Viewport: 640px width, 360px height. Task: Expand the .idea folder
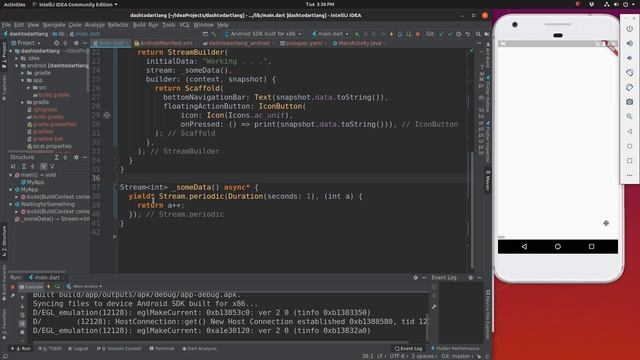coord(17,58)
